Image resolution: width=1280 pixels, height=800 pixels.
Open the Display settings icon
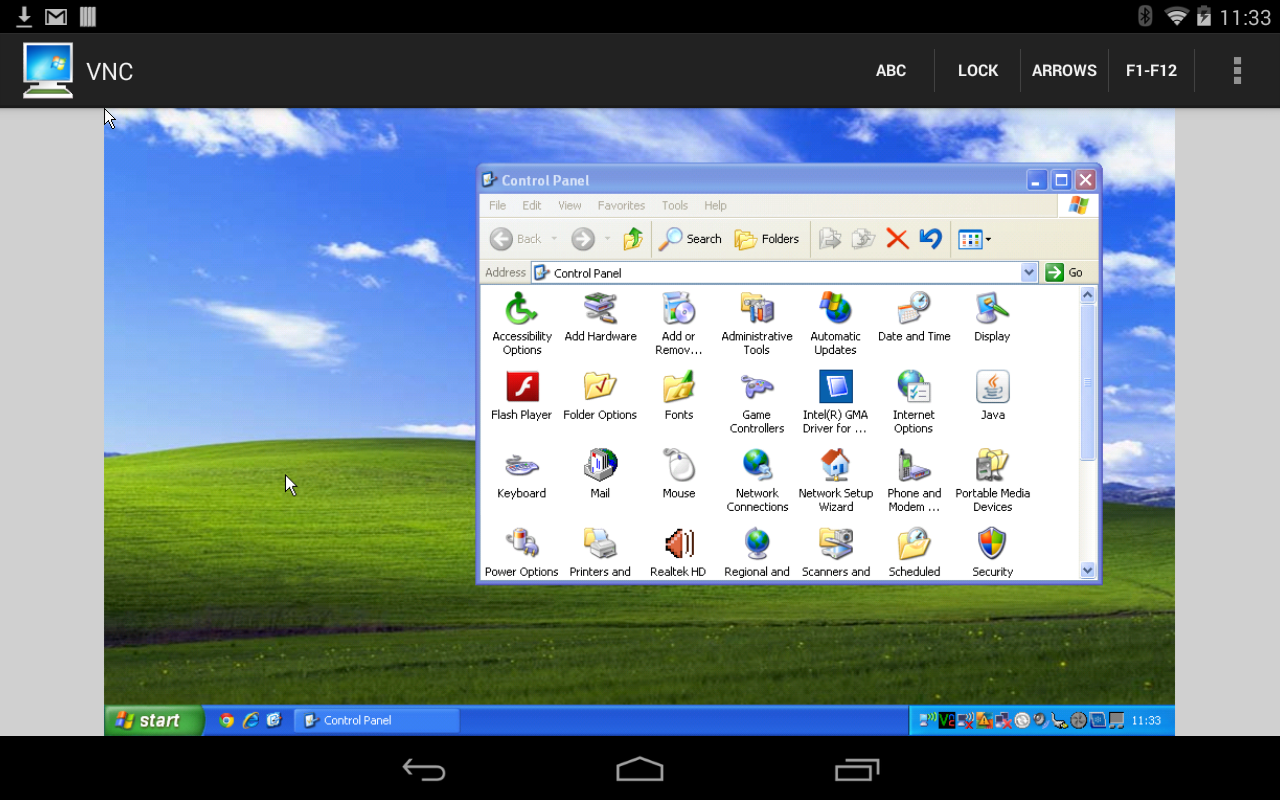click(x=992, y=311)
